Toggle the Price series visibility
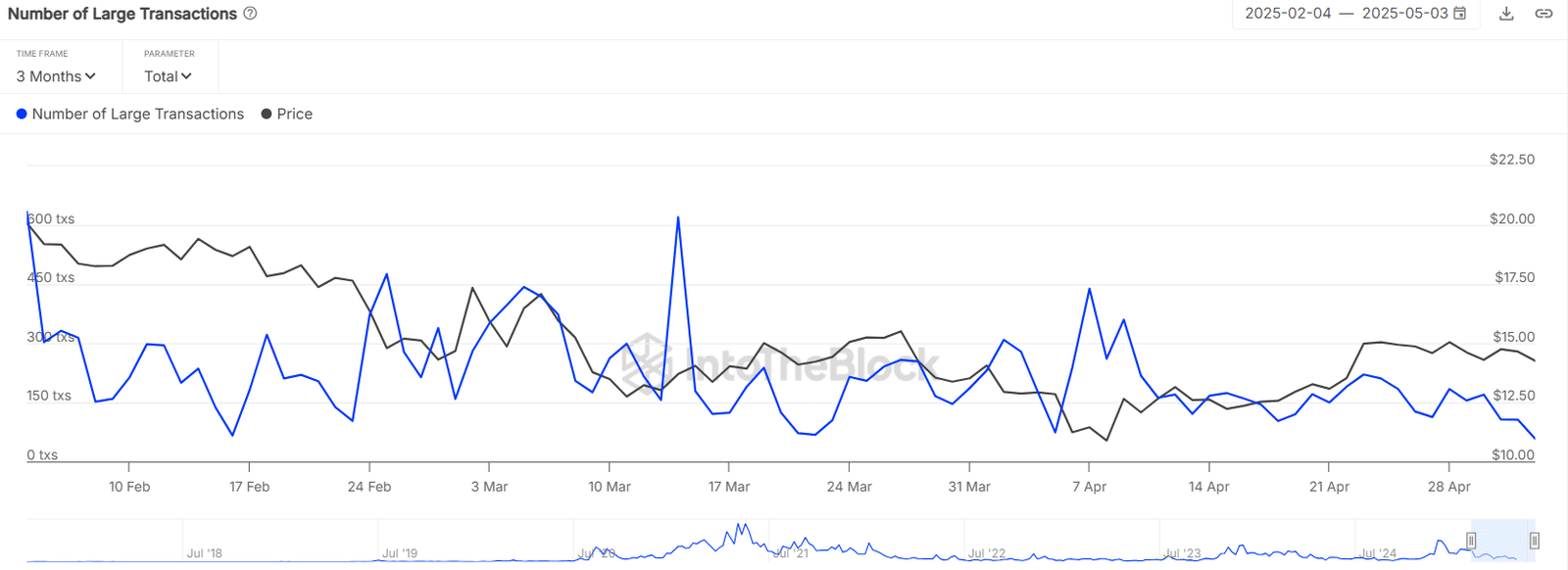The image size is (1568, 570). point(287,114)
